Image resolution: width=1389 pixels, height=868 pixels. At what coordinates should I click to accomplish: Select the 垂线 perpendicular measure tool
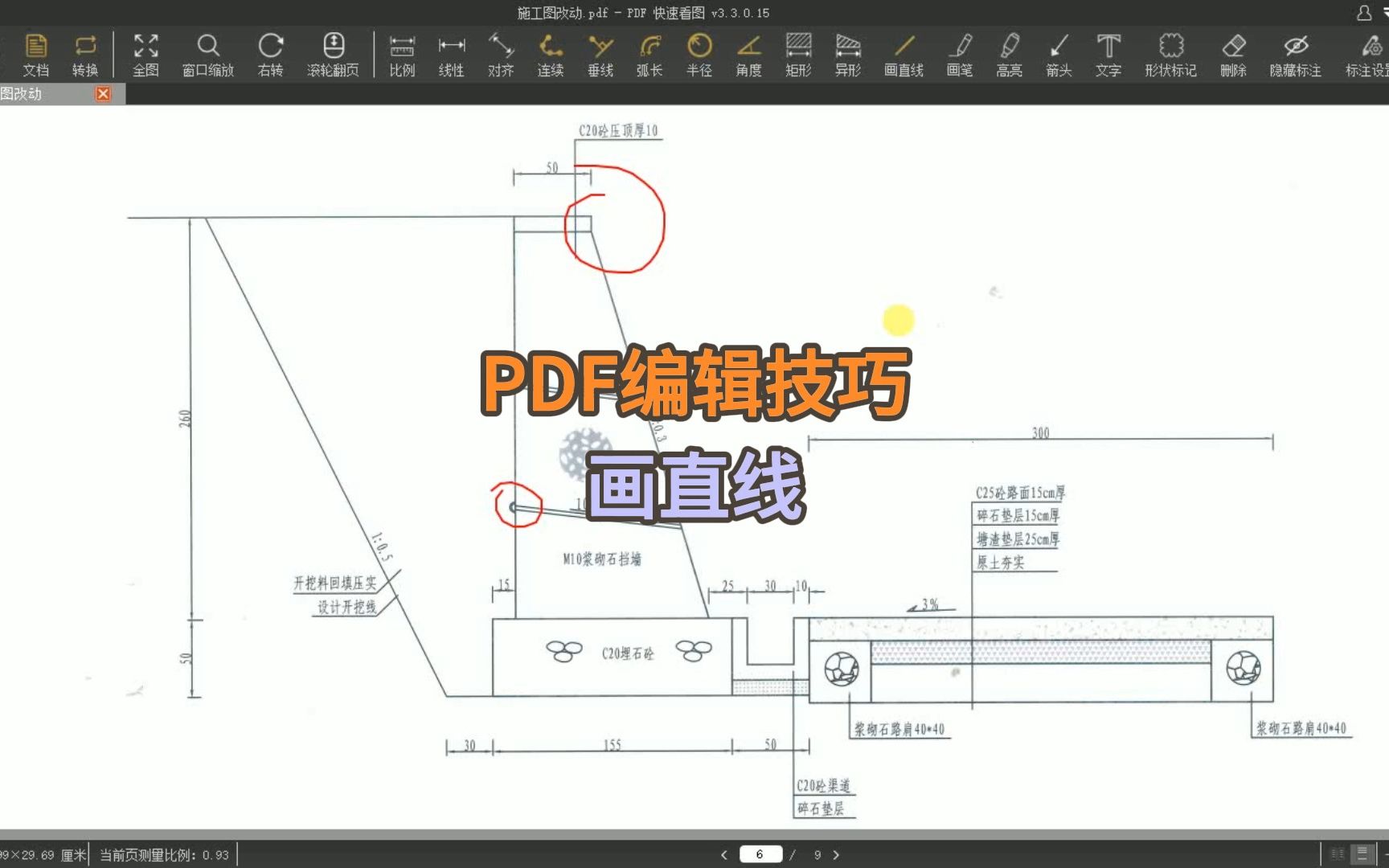[600, 52]
